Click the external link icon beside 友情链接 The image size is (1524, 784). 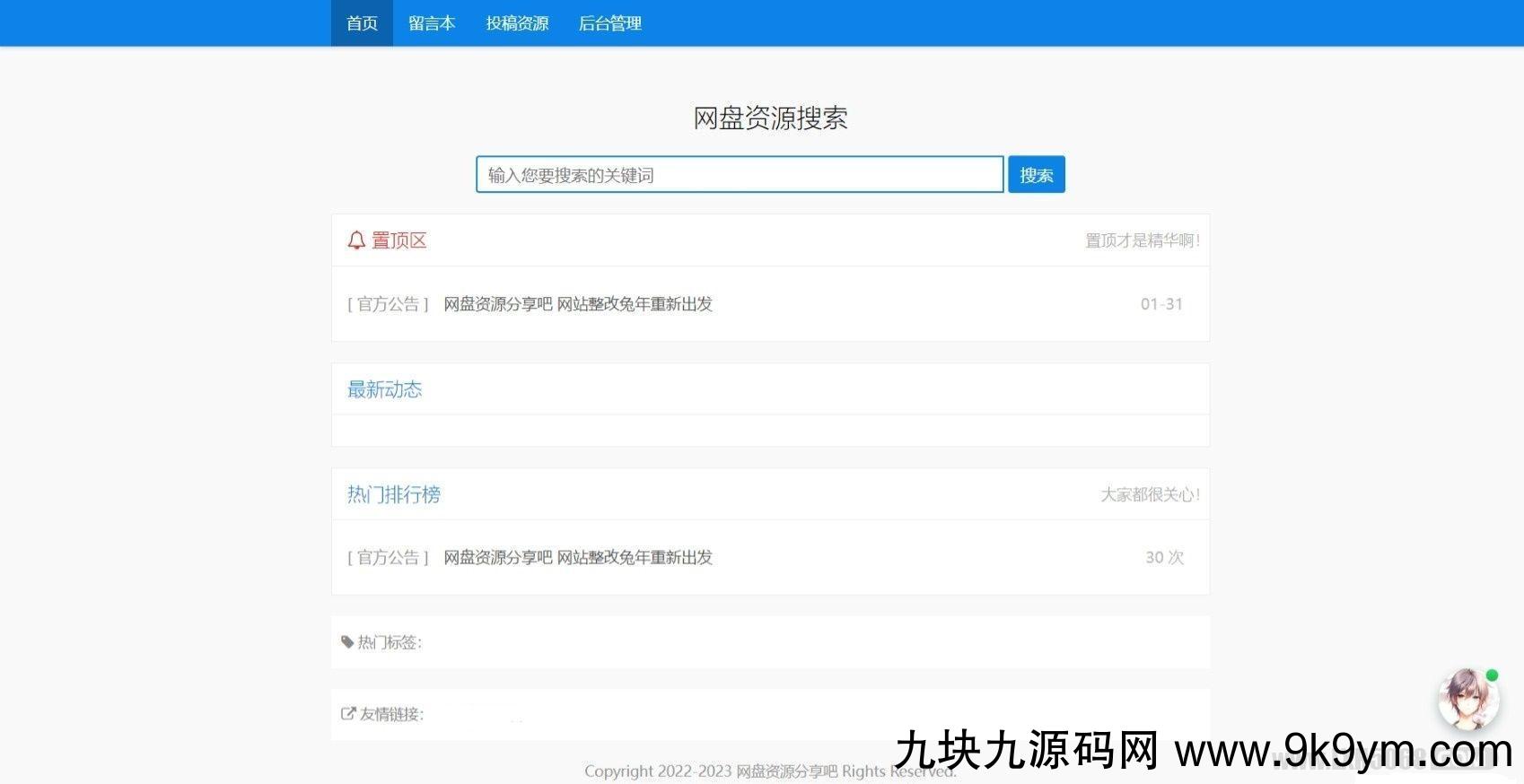[348, 714]
